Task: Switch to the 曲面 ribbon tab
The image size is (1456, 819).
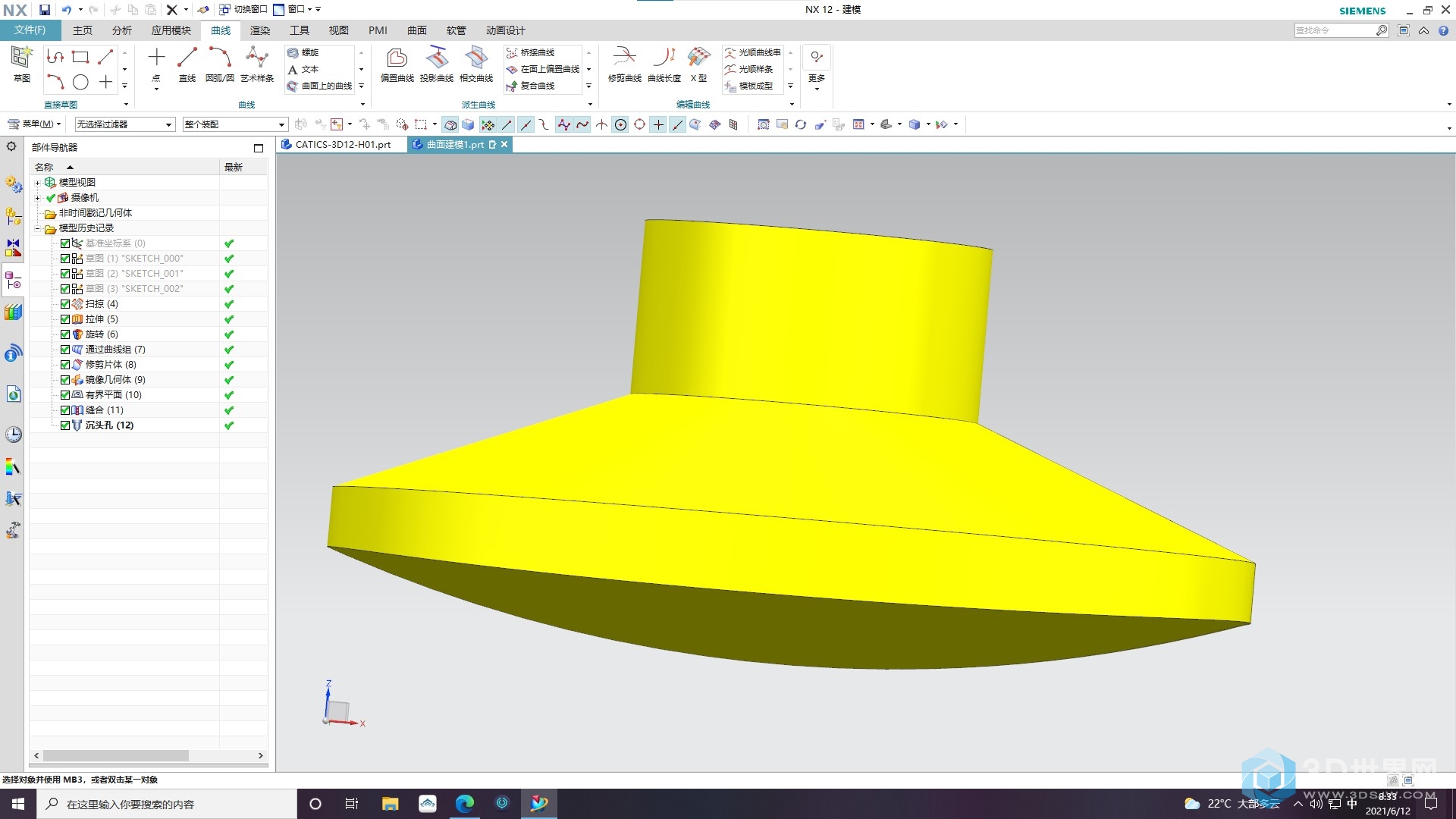Action: click(417, 30)
